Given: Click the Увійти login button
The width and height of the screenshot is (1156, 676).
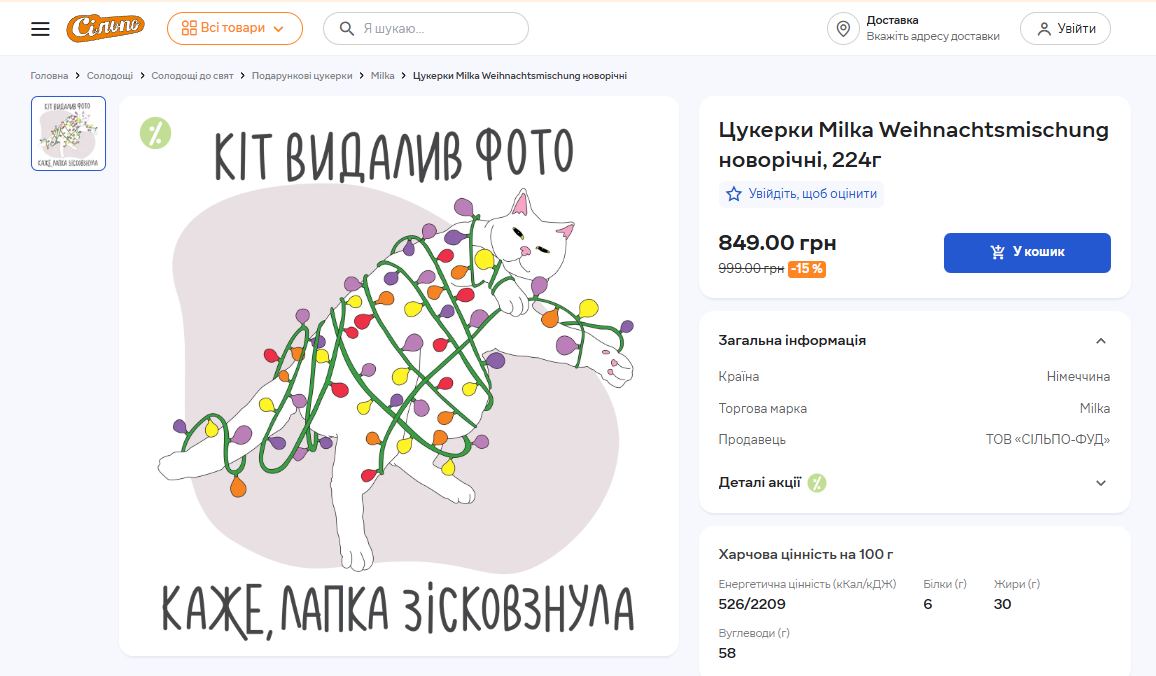Looking at the screenshot, I should (1065, 29).
